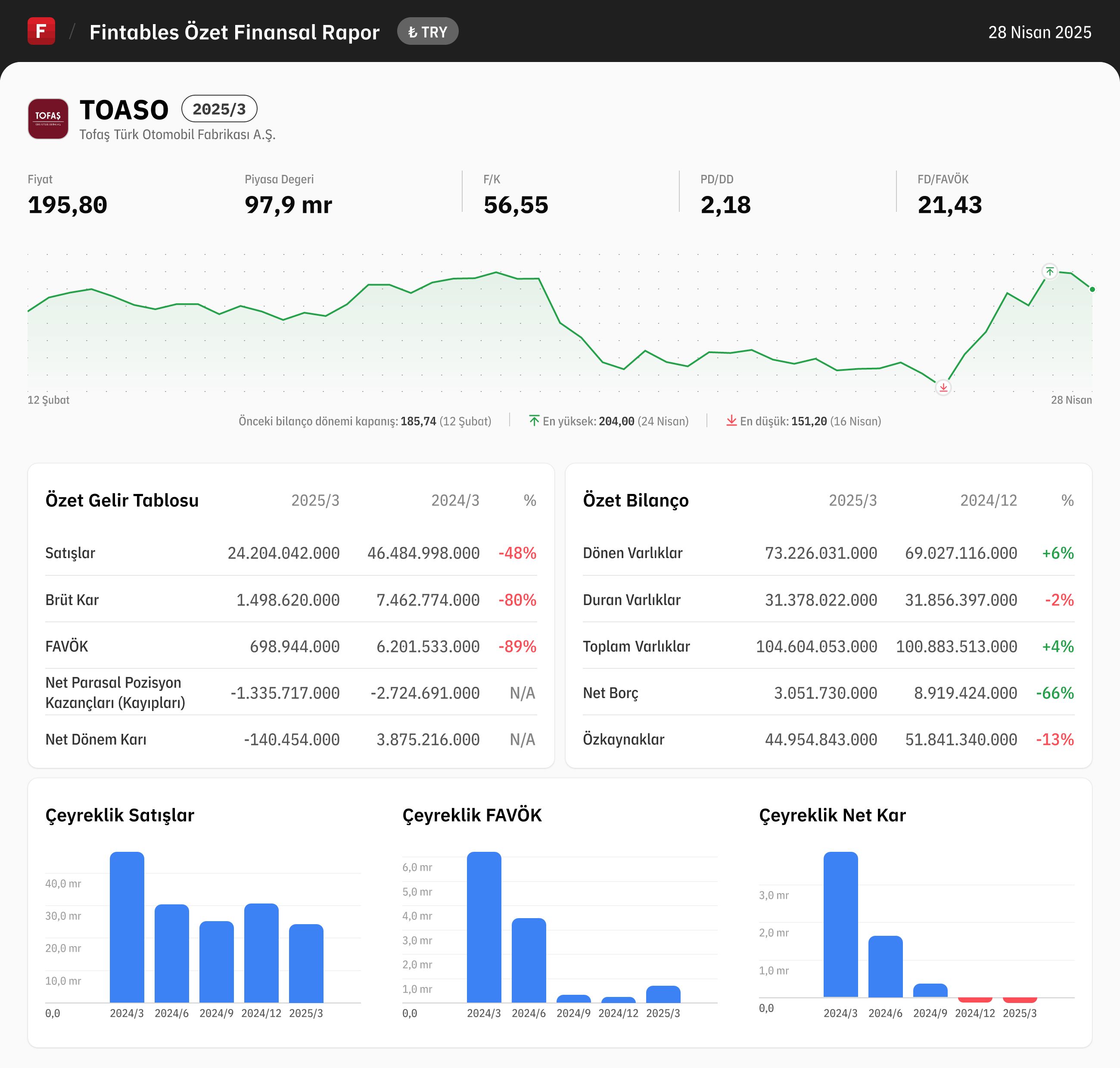Click the red down-arrow beside En düşük

pos(732,421)
